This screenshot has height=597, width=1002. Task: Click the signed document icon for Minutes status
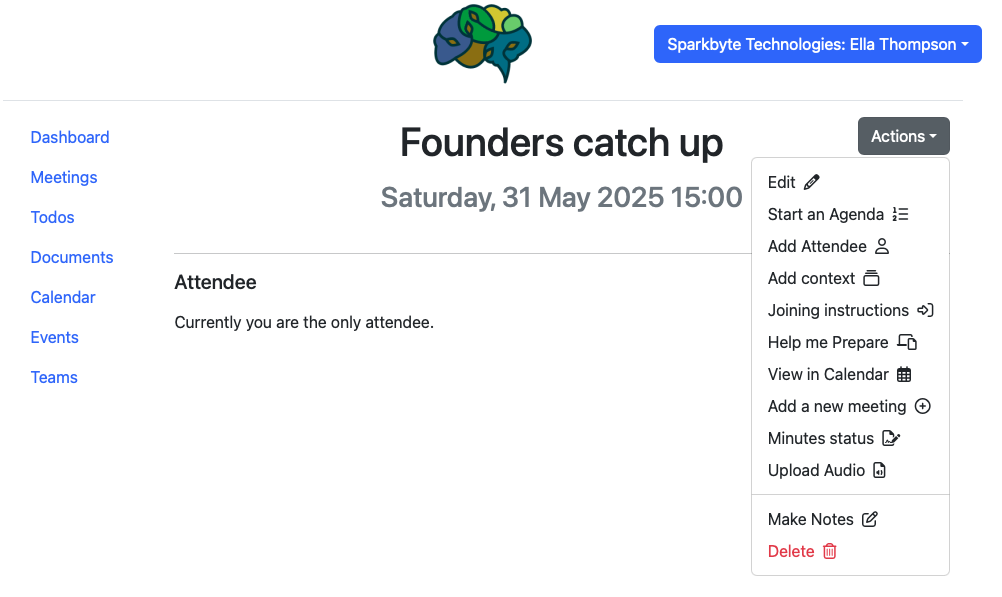(x=891, y=438)
